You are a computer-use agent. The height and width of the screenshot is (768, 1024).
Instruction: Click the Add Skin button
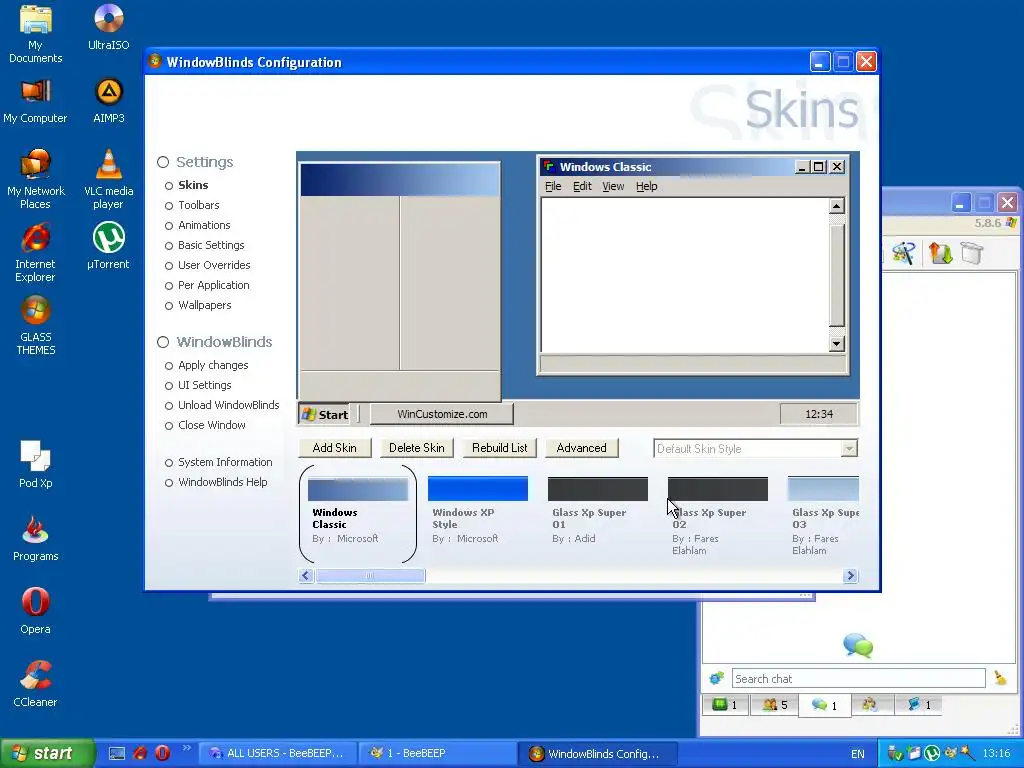point(334,448)
